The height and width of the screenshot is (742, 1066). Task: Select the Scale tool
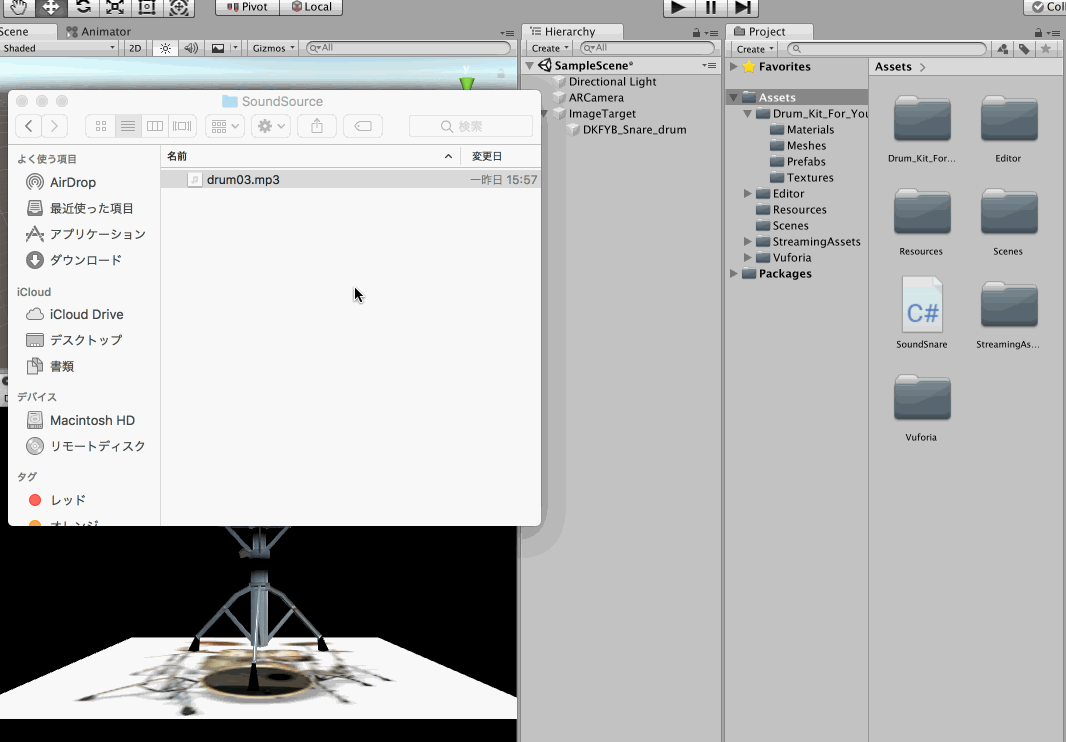click(x=115, y=7)
